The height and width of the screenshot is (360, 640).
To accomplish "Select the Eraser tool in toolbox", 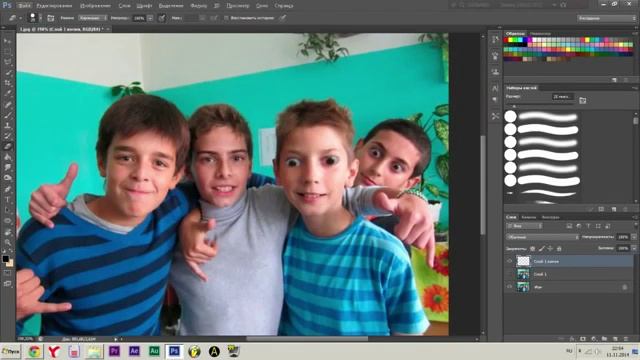I will tap(7, 147).
